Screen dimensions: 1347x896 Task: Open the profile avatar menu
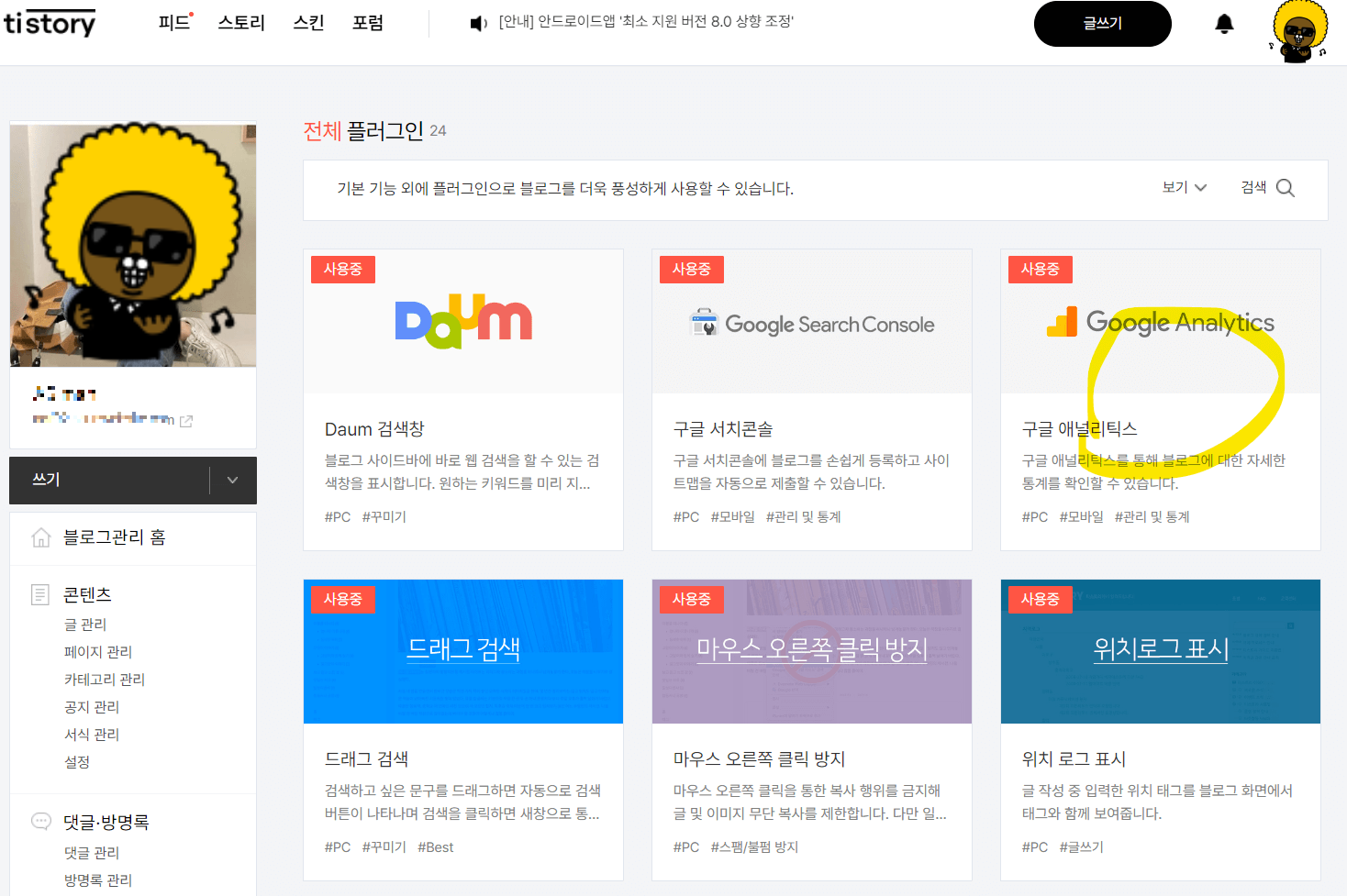(1298, 30)
